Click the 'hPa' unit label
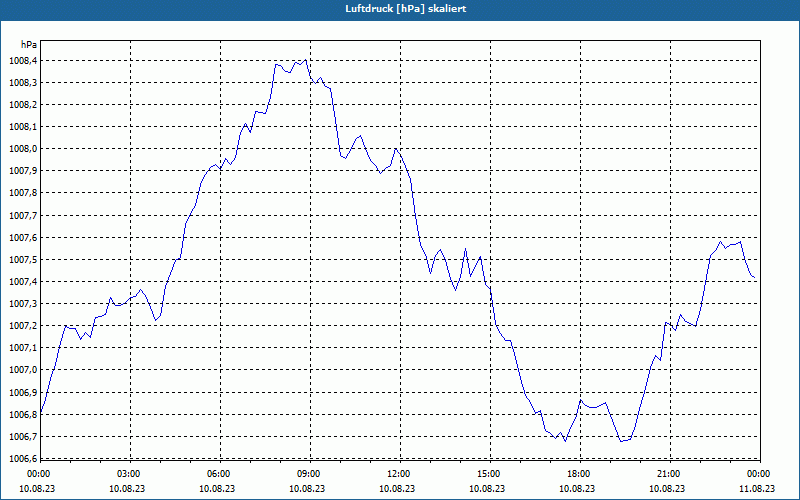This screenshot has width=800, height=500. pos(29,45)
